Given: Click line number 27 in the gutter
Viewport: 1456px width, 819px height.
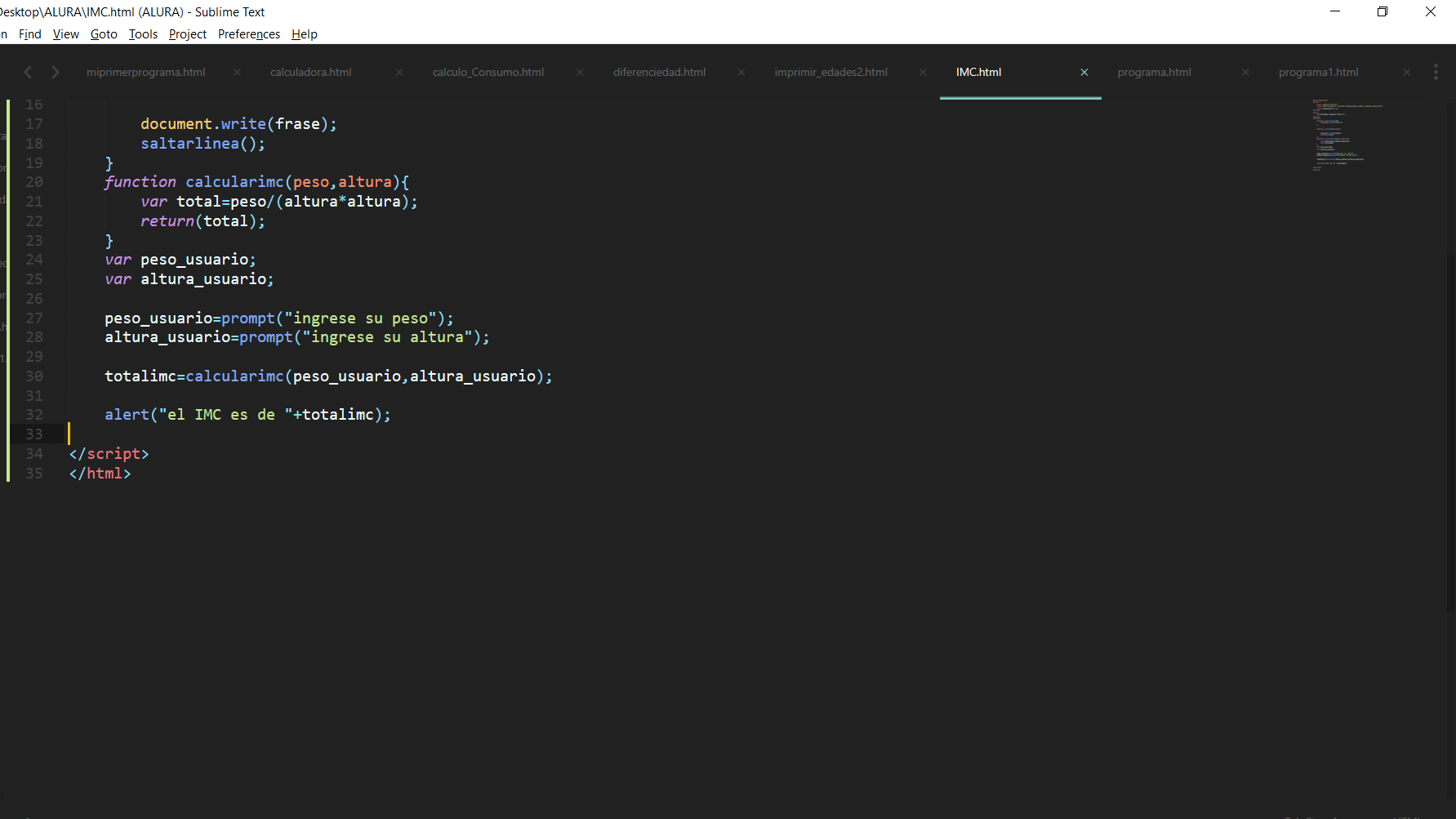Looking at the screenshot, I should coord(34,318).
